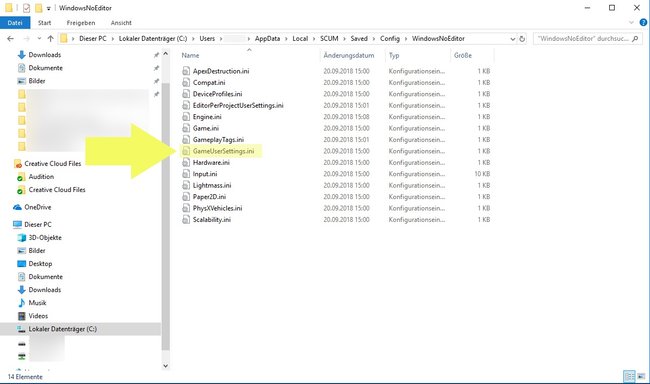
Task: Open OneDrive in navigation pane
Action: (38, 207)
